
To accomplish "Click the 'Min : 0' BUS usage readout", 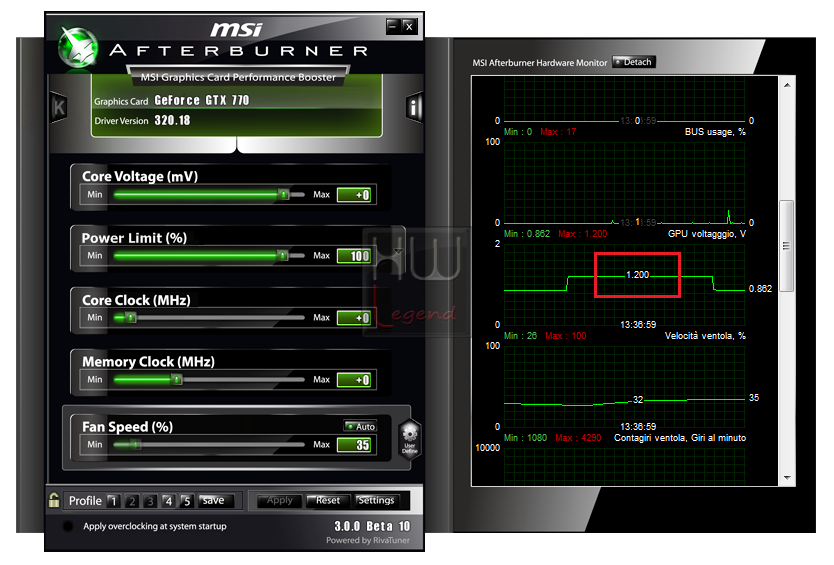I will click(518, 132).
